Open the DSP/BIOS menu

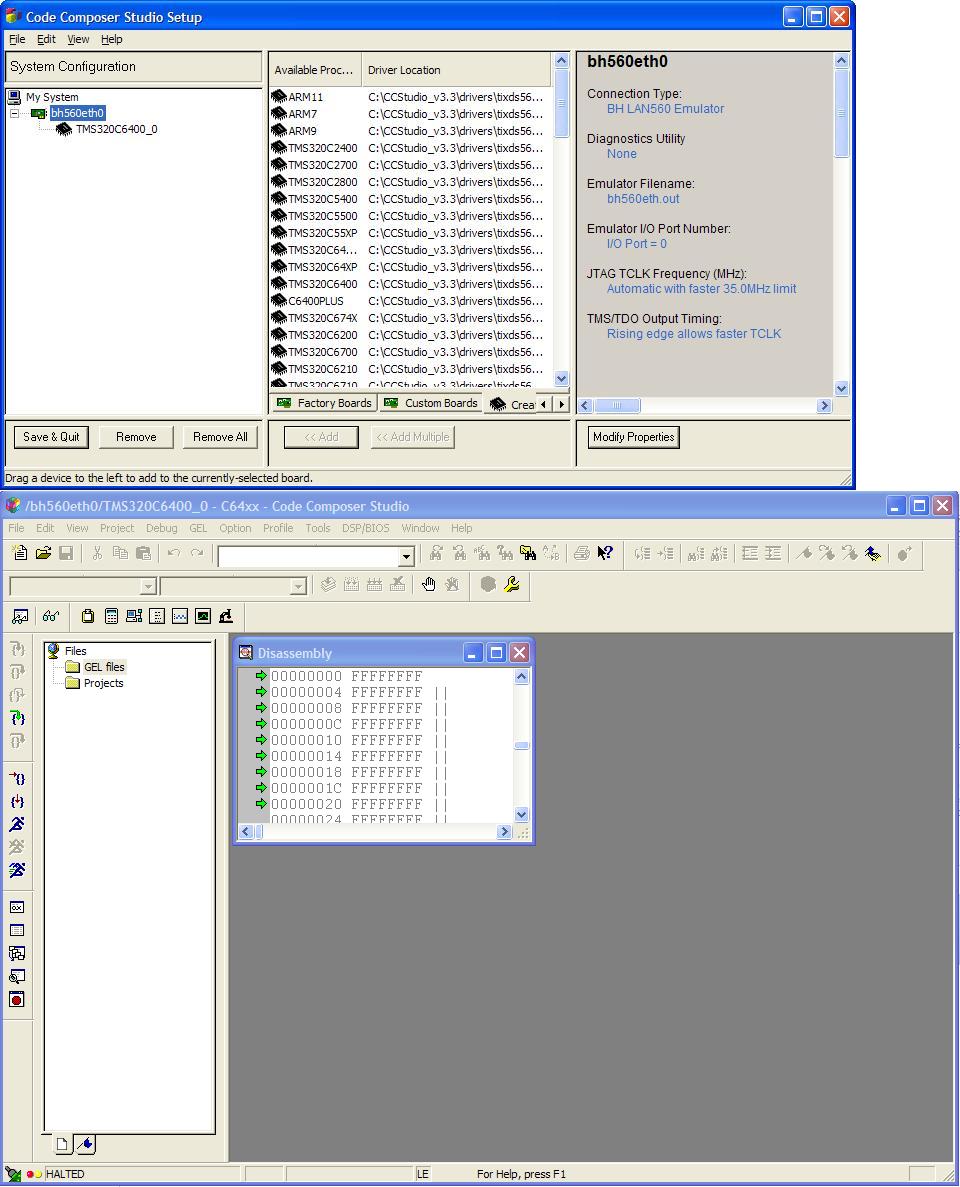366,528
